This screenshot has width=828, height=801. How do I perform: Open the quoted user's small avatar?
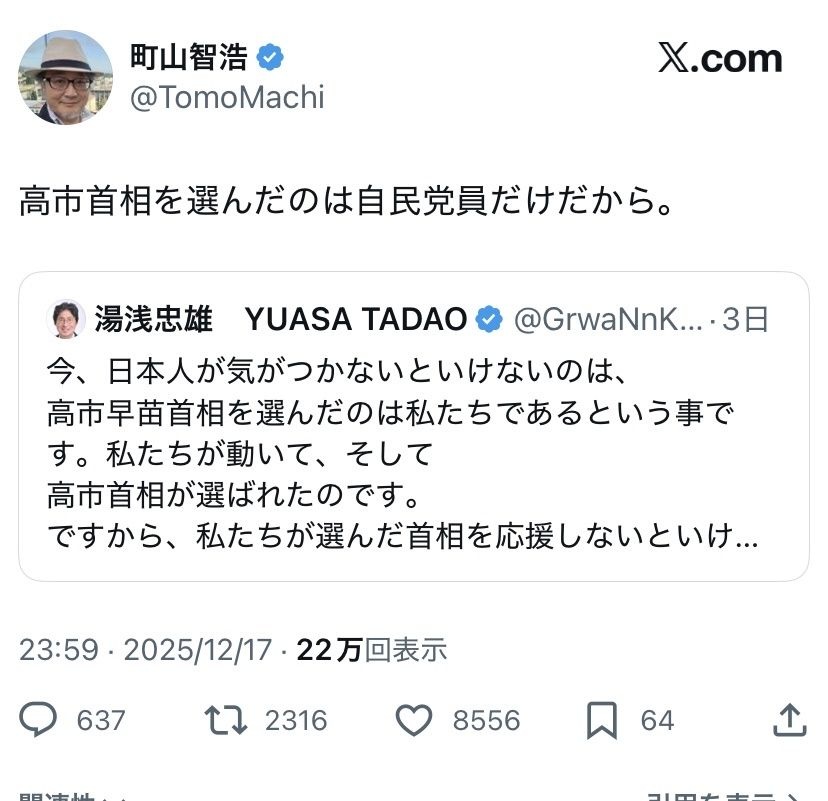point(66,319)
